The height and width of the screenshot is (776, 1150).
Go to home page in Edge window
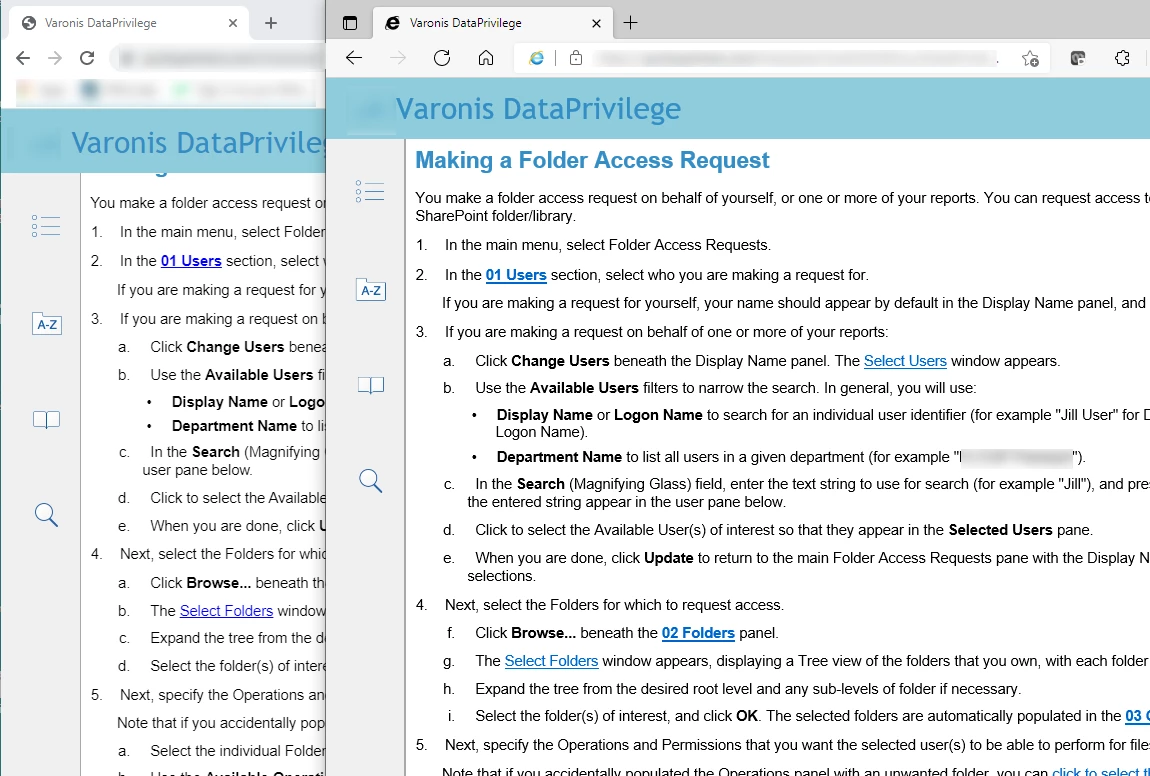pyautogui.click(x=486, y=58)
